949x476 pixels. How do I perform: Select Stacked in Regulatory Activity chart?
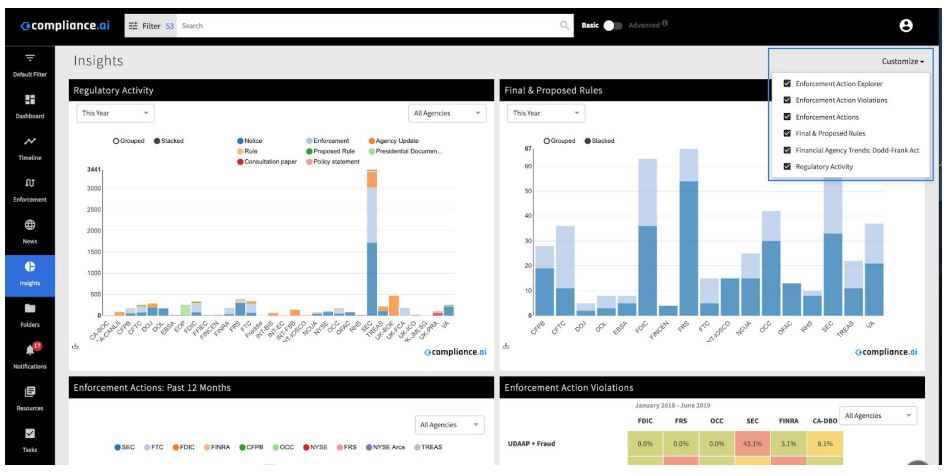157,141
